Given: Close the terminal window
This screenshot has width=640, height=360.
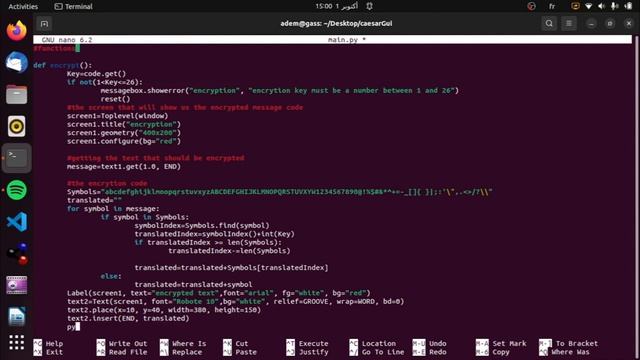Looking at the screenshot, I should pyautogui.click(x=629, y=24).
